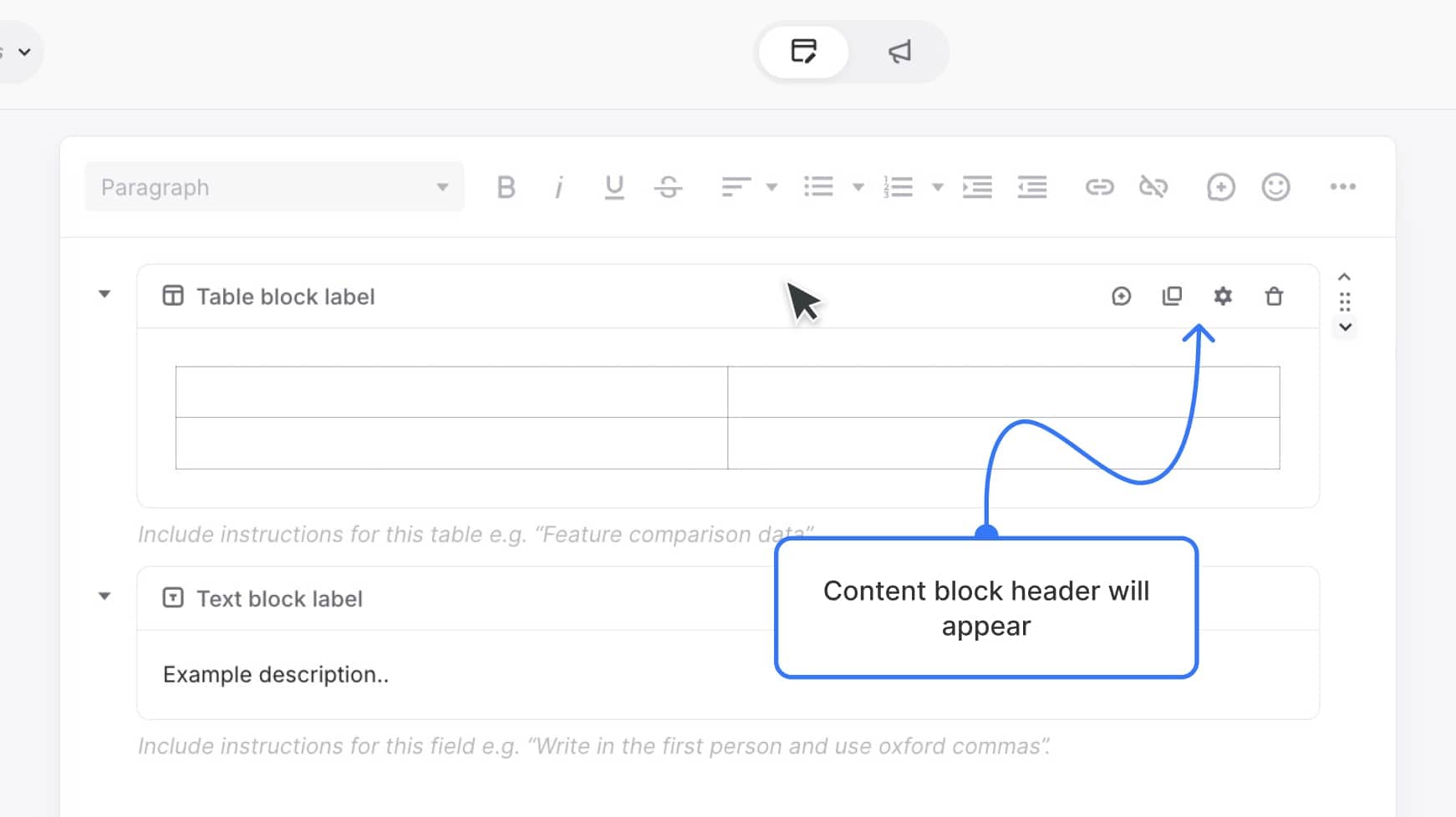
Task: Click the text alignment icon
Action: tap(736, 187)
